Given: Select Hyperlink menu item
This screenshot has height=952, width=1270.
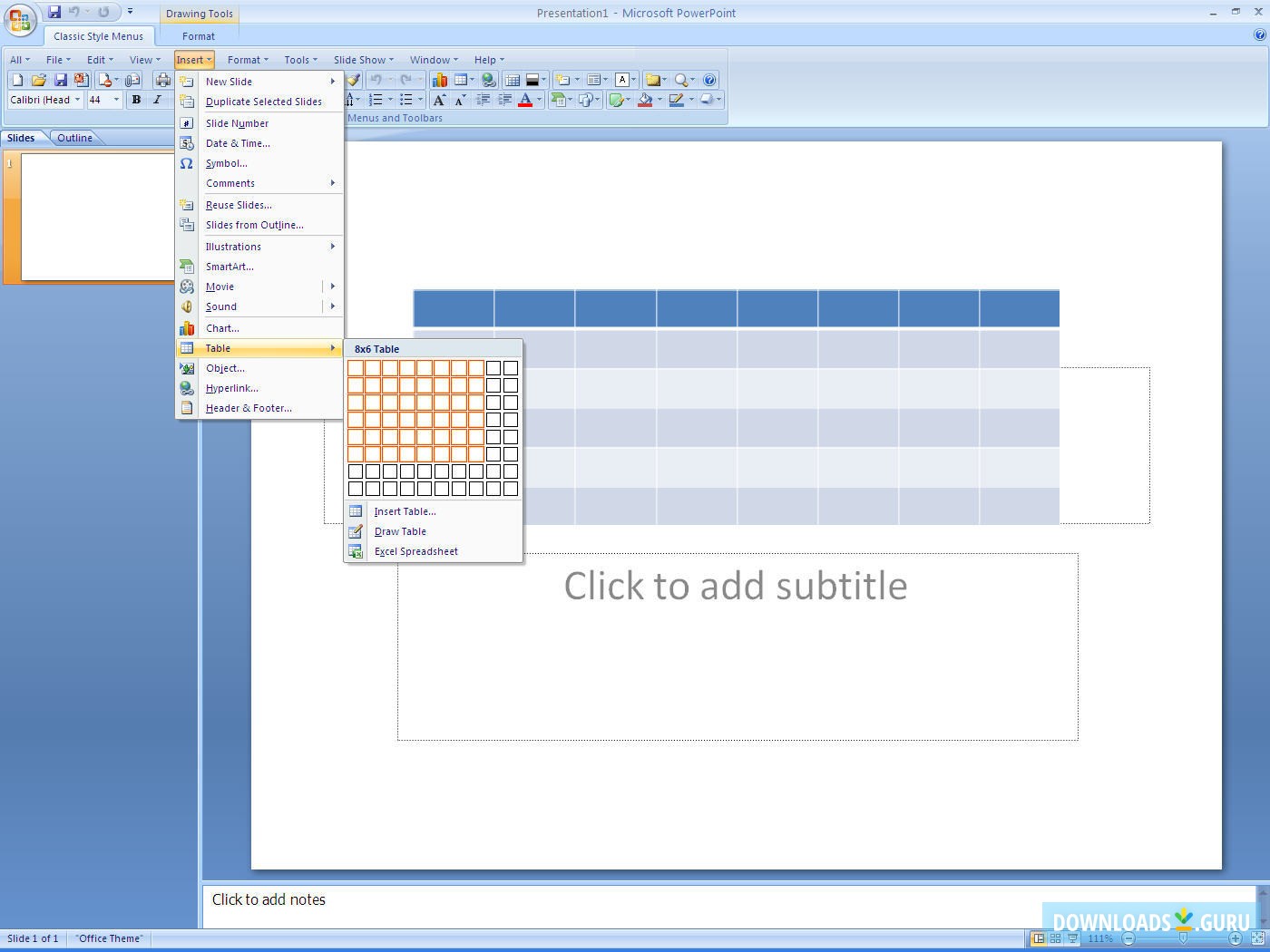Looking at the screenshot, I should [259, 388].
